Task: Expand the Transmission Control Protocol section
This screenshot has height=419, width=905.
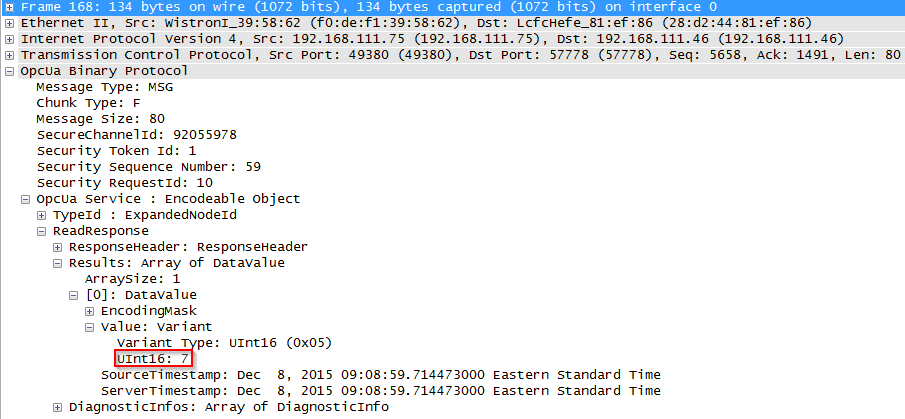Action: 9,55
